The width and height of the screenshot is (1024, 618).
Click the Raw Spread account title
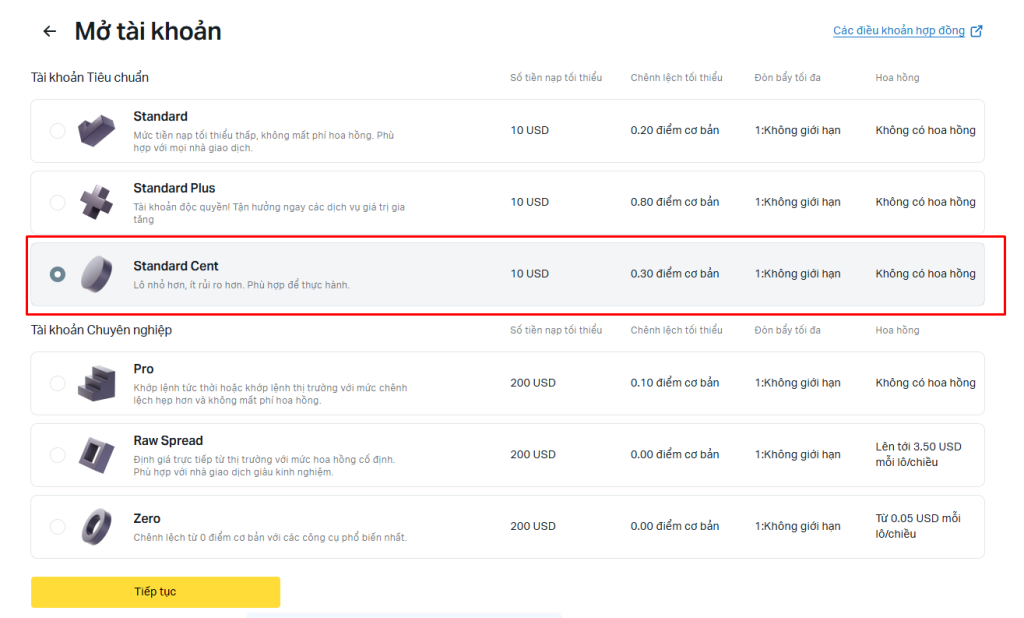(x=168, y=440)
